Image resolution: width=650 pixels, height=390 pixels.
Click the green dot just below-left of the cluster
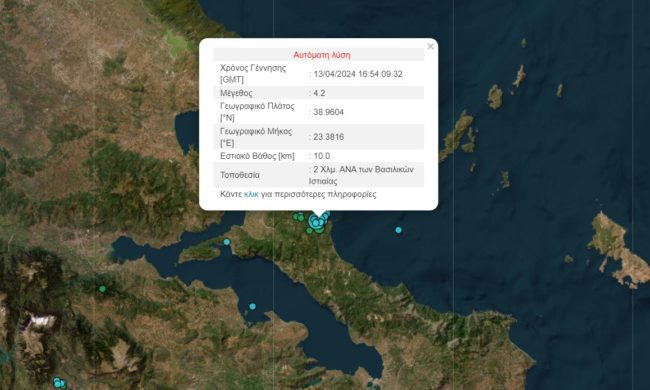(x=310, y=231)
